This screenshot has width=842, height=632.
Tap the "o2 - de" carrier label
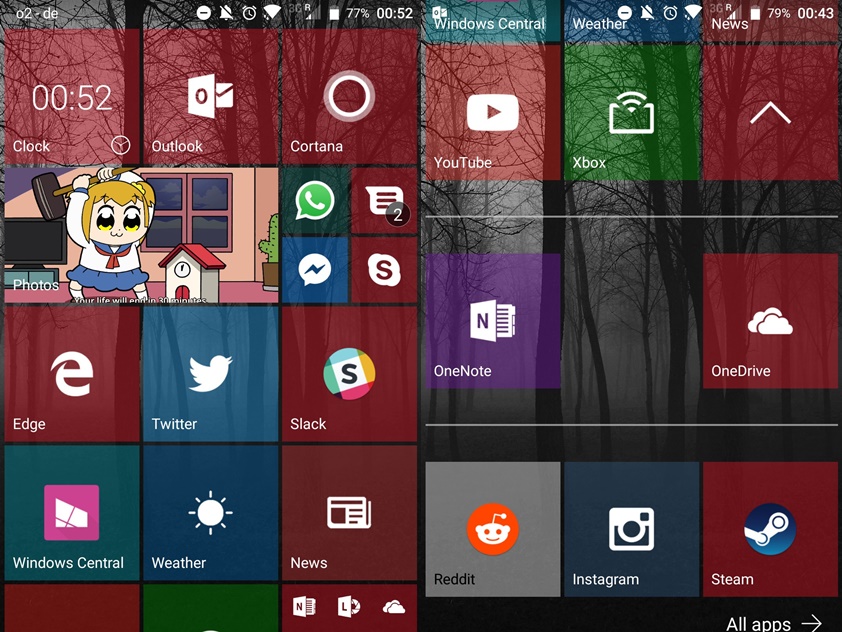(x=37, y=13)
